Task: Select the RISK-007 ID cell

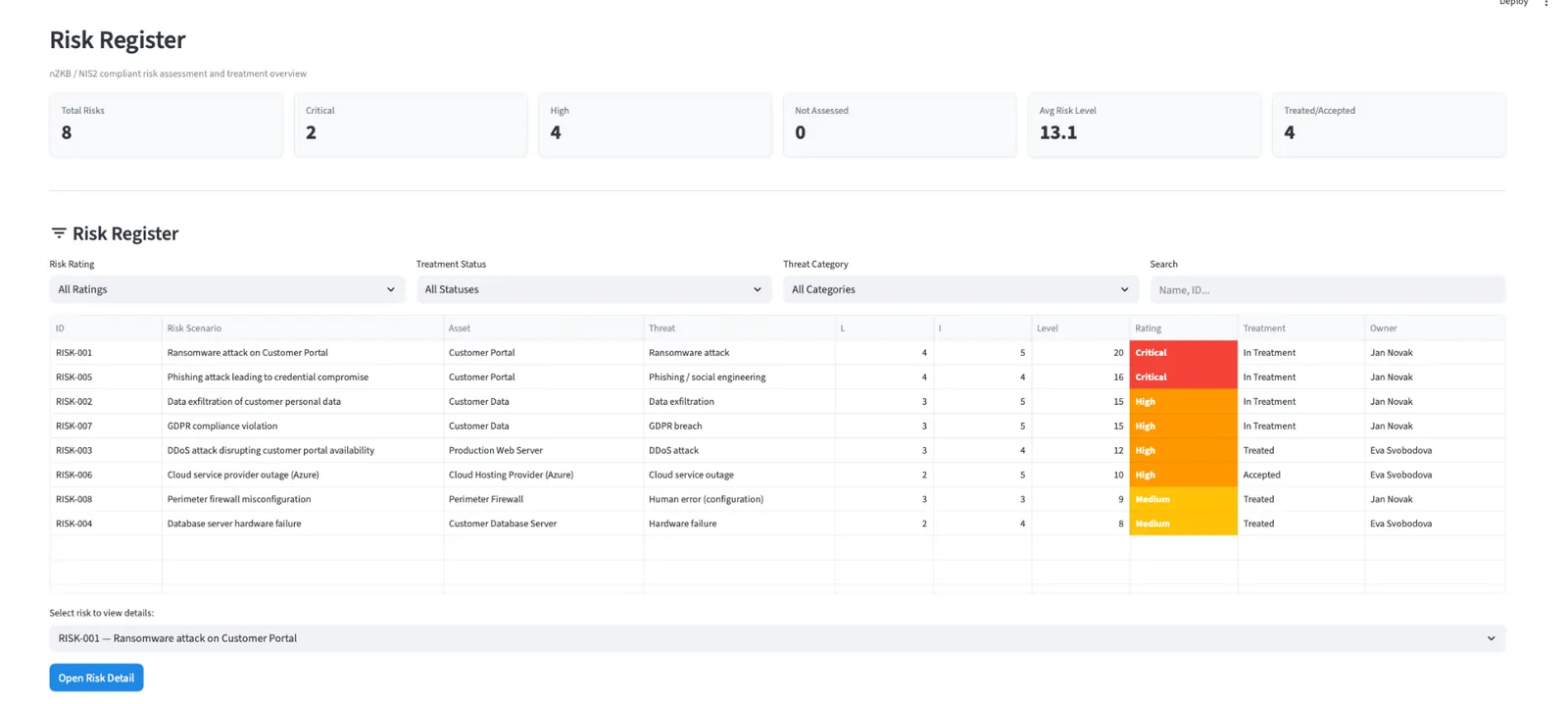Action: click(106, 427)
